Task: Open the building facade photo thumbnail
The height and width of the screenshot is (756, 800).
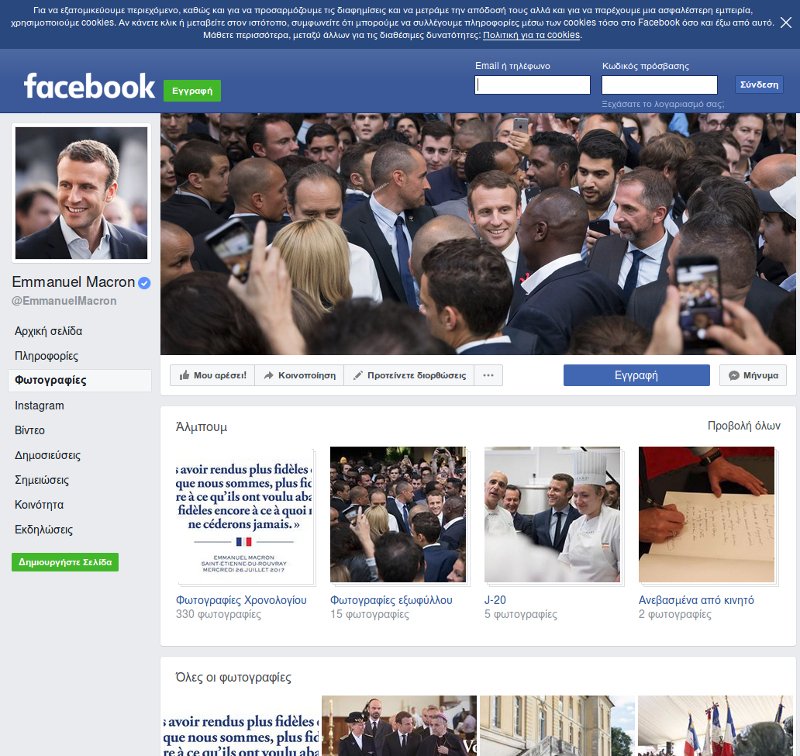Action: 558,726
